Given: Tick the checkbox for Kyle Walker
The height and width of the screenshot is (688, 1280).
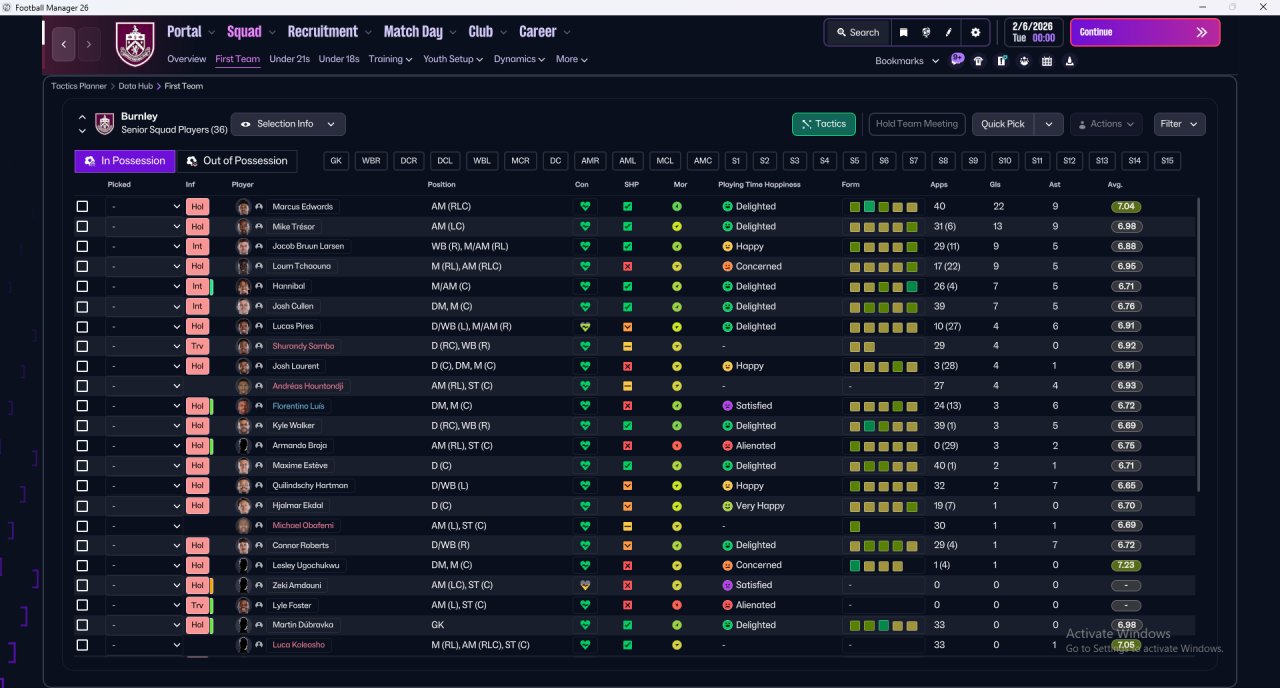Looking at the screenshot, I should click(82, 426).
